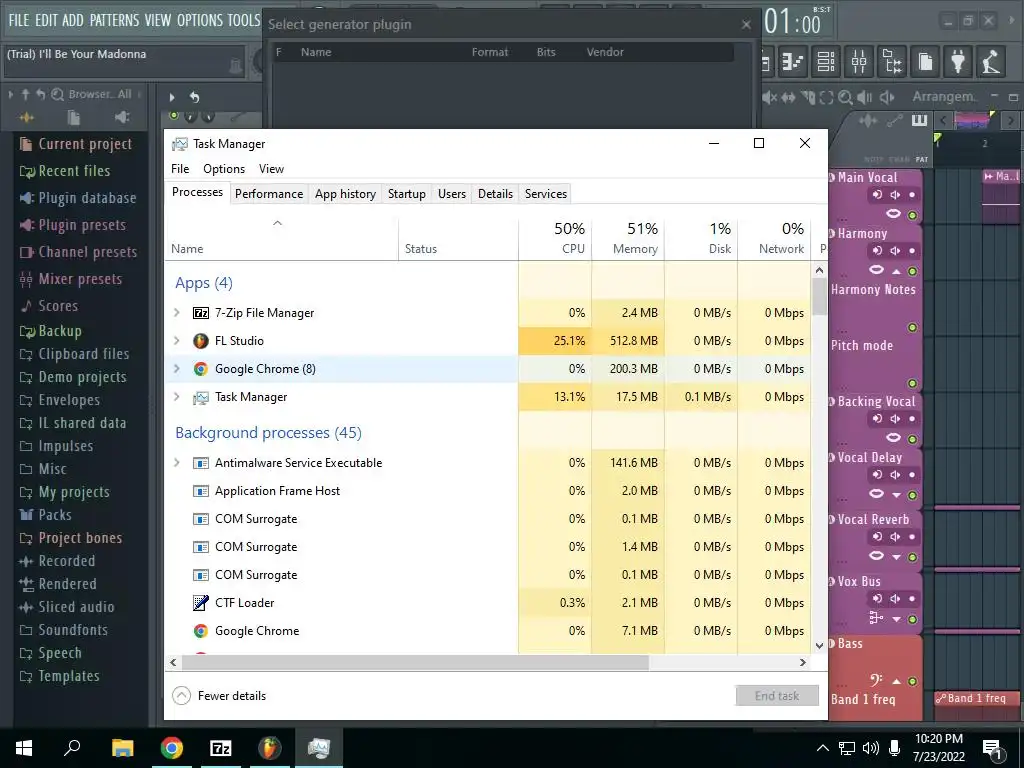Click the 7-Zip icon in the taskbar
Screen dimensions: 1024x768
coord(220,748)
